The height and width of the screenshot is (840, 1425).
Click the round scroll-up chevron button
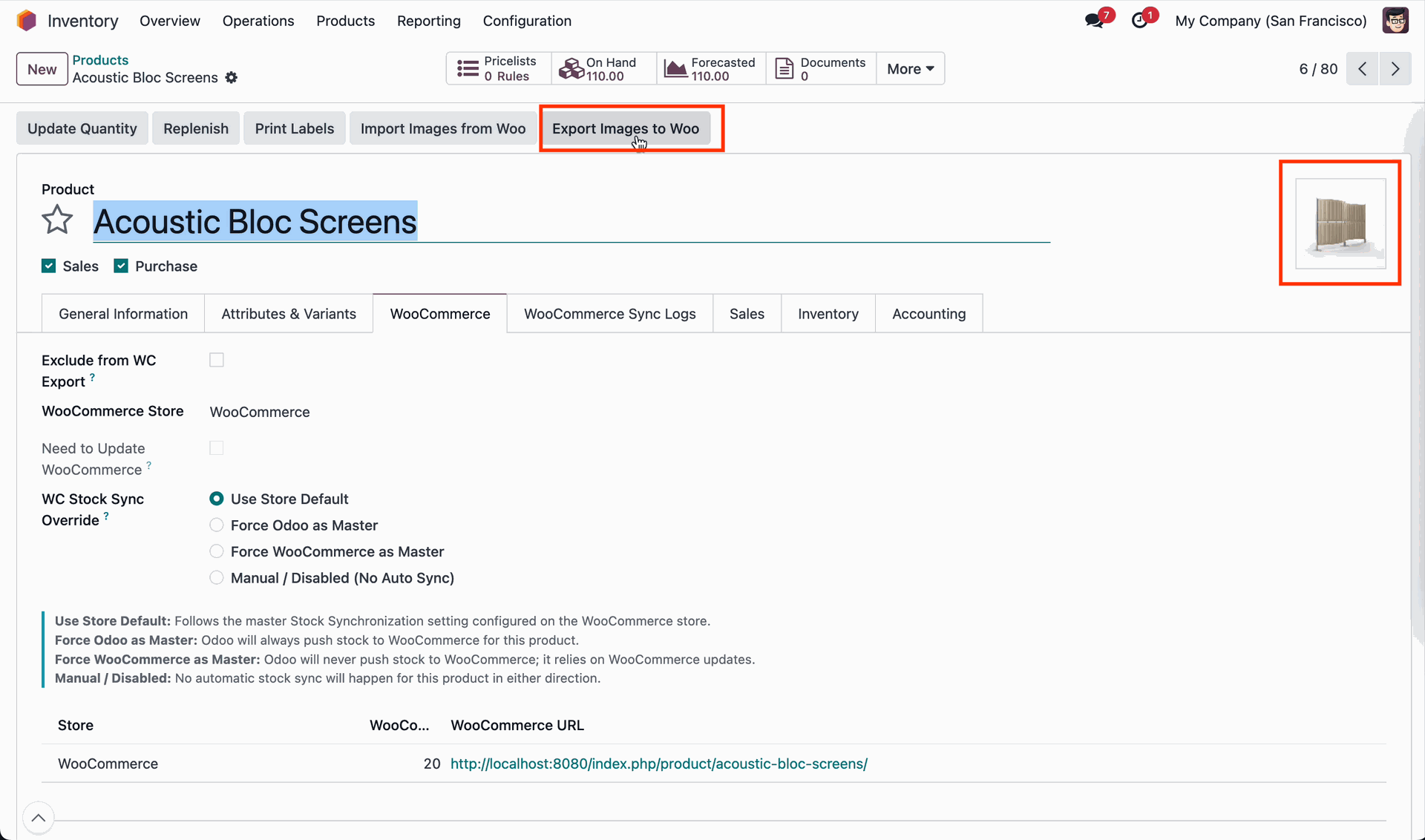click(x=39, y=818)
